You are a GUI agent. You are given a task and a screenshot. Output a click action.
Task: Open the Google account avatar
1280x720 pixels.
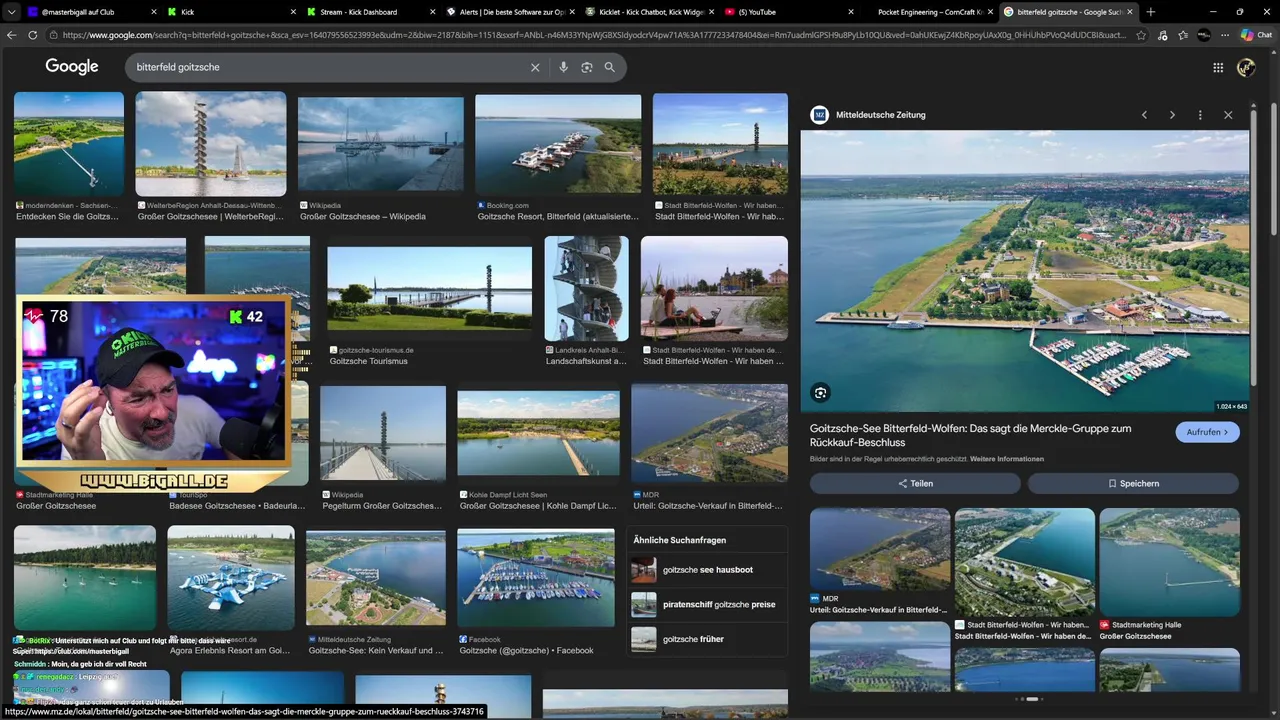point(1246,67)
